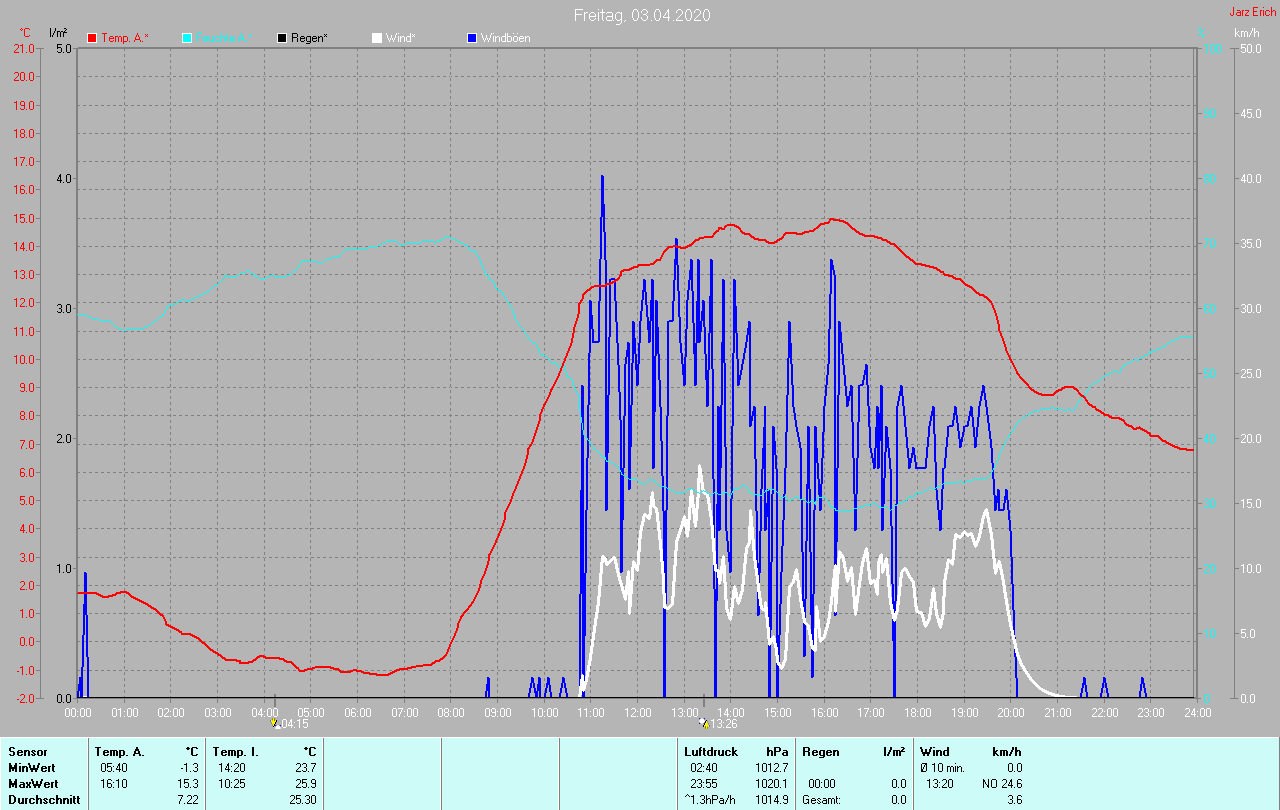Click the pressure minimum value '1012.7'
The image size is (1280, 810).
(772, 768)
